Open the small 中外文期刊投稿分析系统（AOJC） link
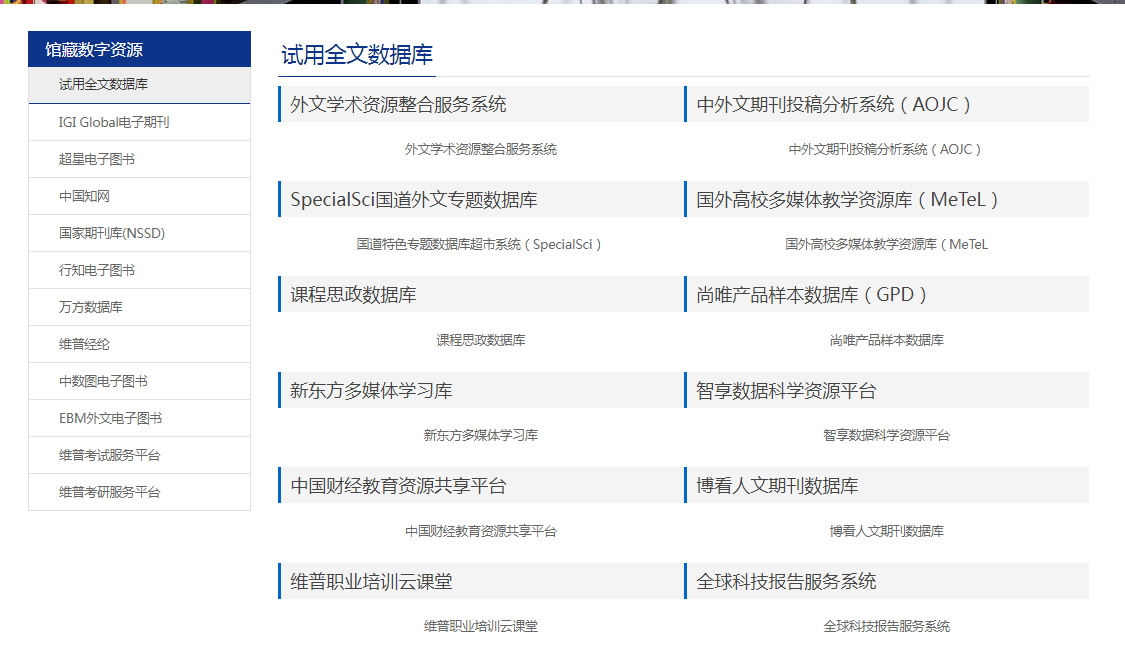This screenshot has width=1125, height=652. (x=886, y=149)
